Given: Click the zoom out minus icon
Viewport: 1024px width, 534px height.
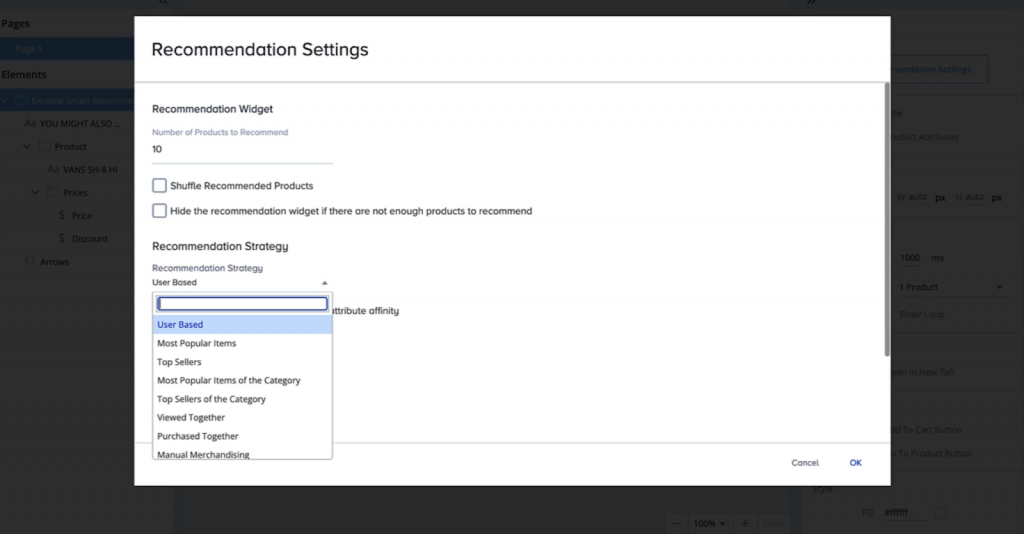Looking at the screenshot, I should coord(677,523).
